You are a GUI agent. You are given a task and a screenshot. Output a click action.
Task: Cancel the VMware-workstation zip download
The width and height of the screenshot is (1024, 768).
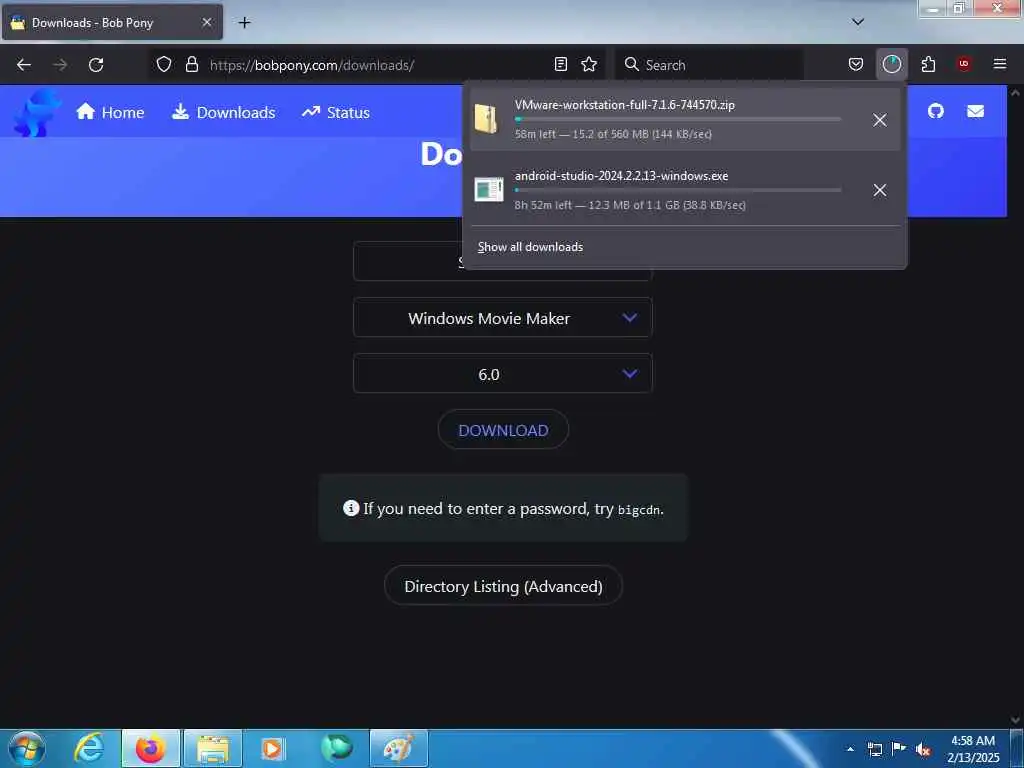(x=880, y=120)
